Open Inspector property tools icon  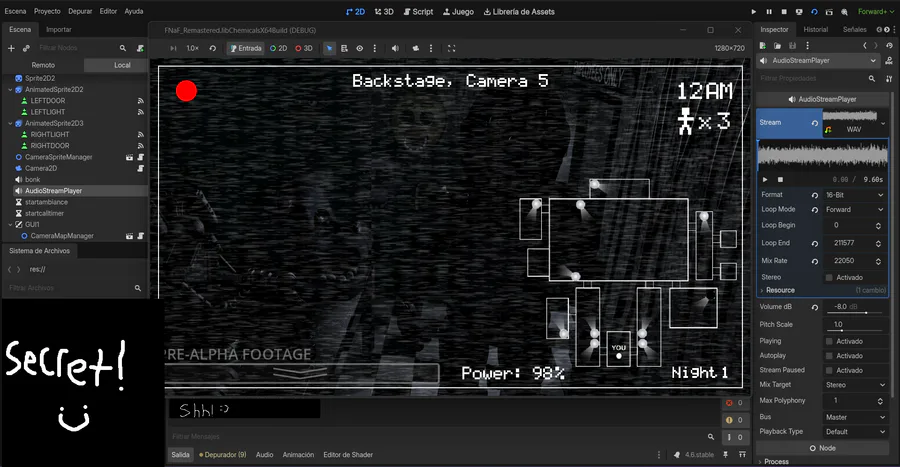click(x=889, y=79)
